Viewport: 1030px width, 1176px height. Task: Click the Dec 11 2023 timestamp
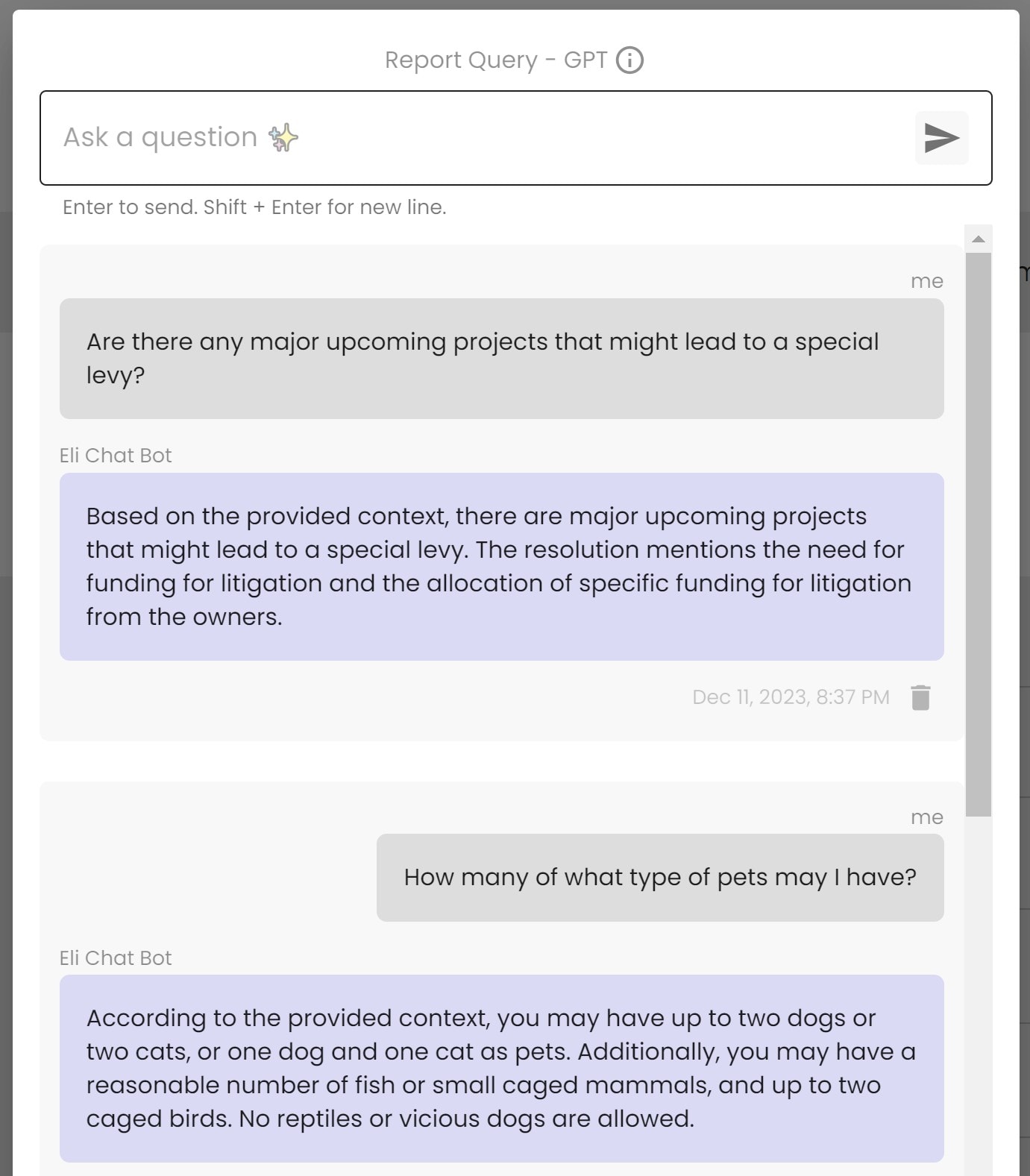(791, 697)
